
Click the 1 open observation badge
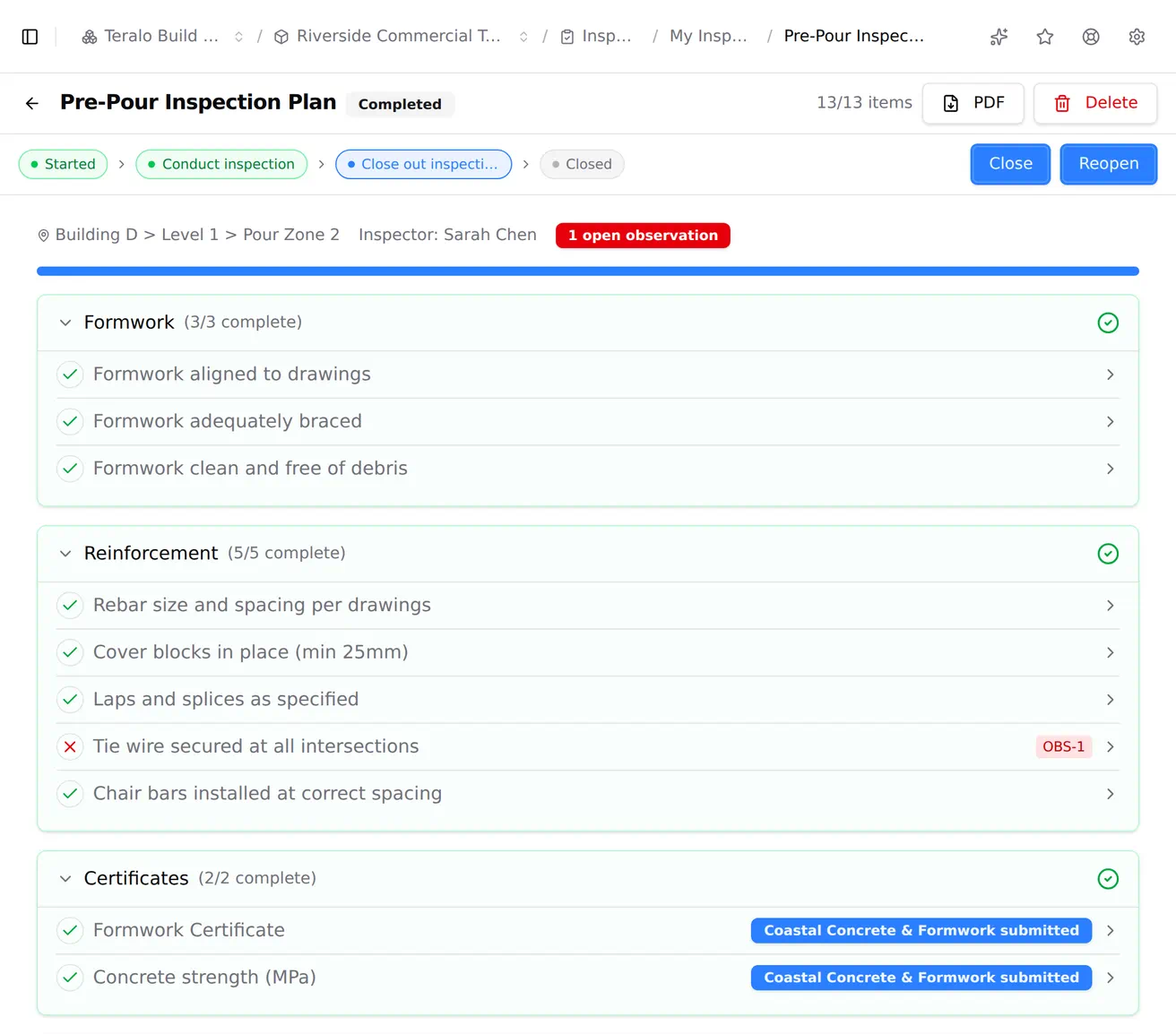coord(643,236)
